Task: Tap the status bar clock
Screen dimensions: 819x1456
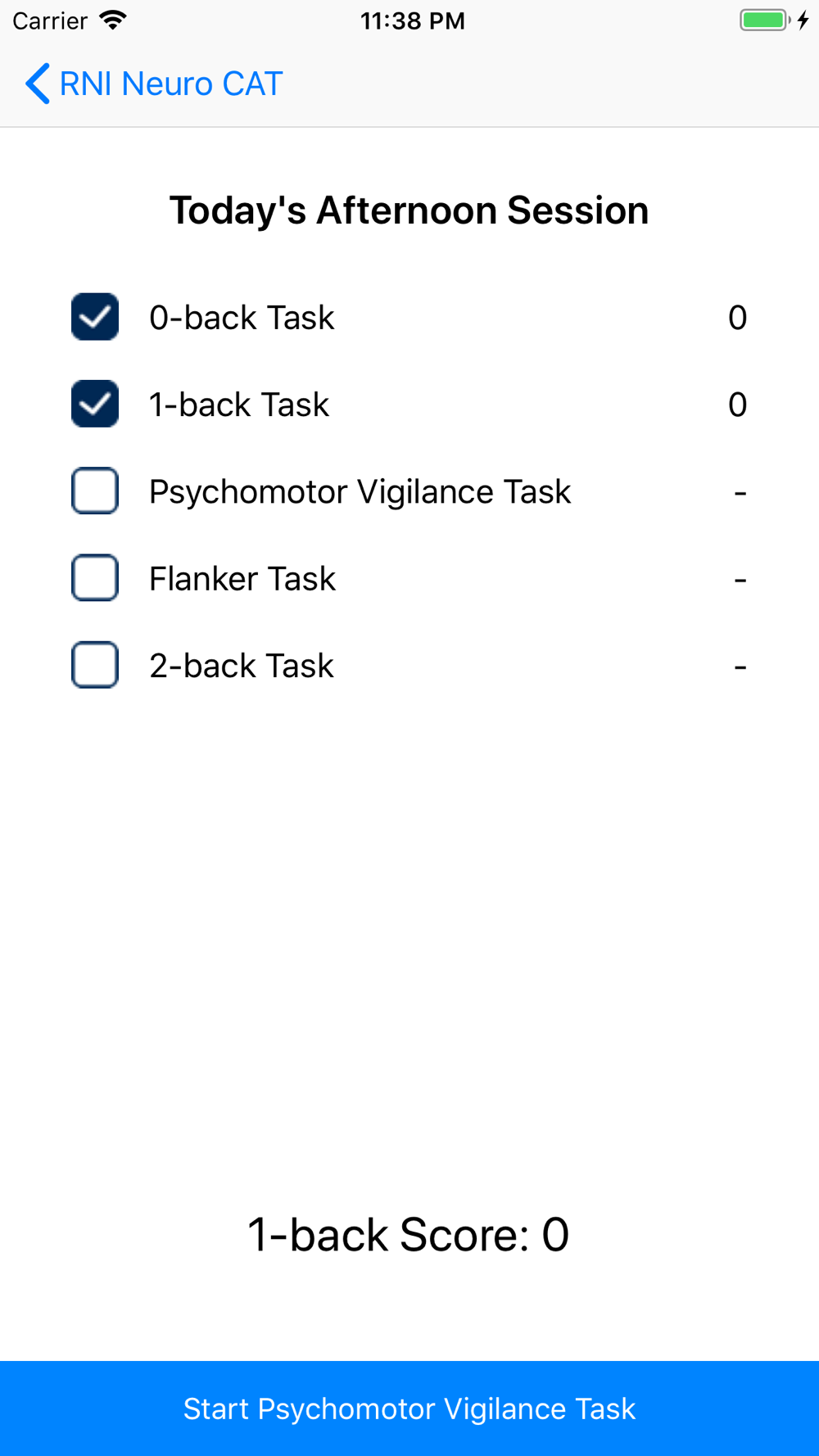Action: click(x=412, y=21)
